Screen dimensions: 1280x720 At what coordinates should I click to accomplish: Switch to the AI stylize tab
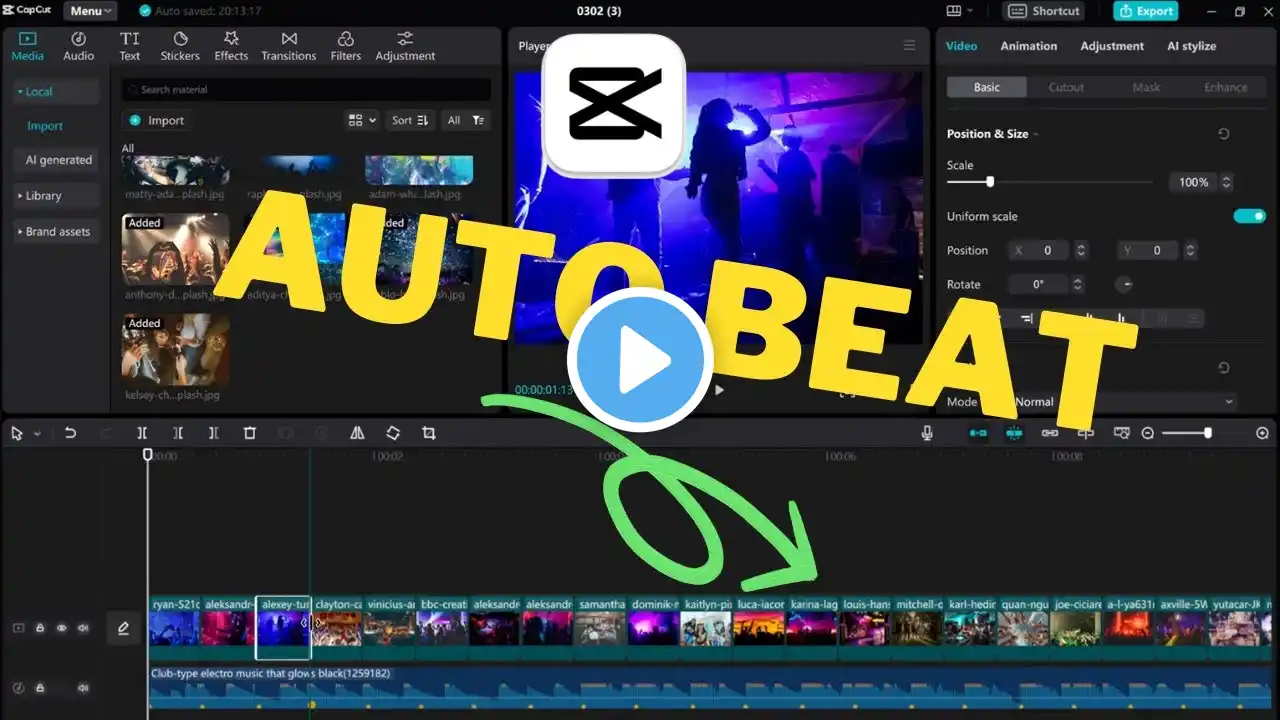tap(1191, 46)
